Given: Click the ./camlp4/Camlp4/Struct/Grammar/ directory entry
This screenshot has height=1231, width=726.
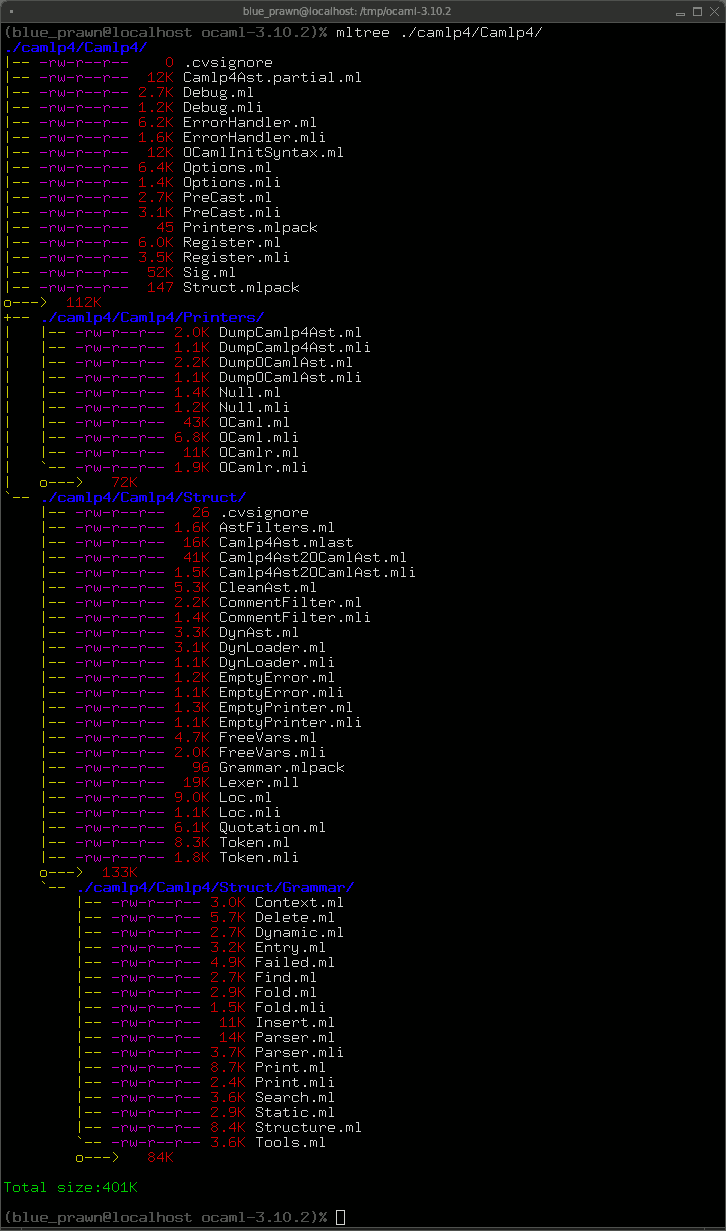Looking at the screenshot, I should pyautogui.click(x=215, y=887).
